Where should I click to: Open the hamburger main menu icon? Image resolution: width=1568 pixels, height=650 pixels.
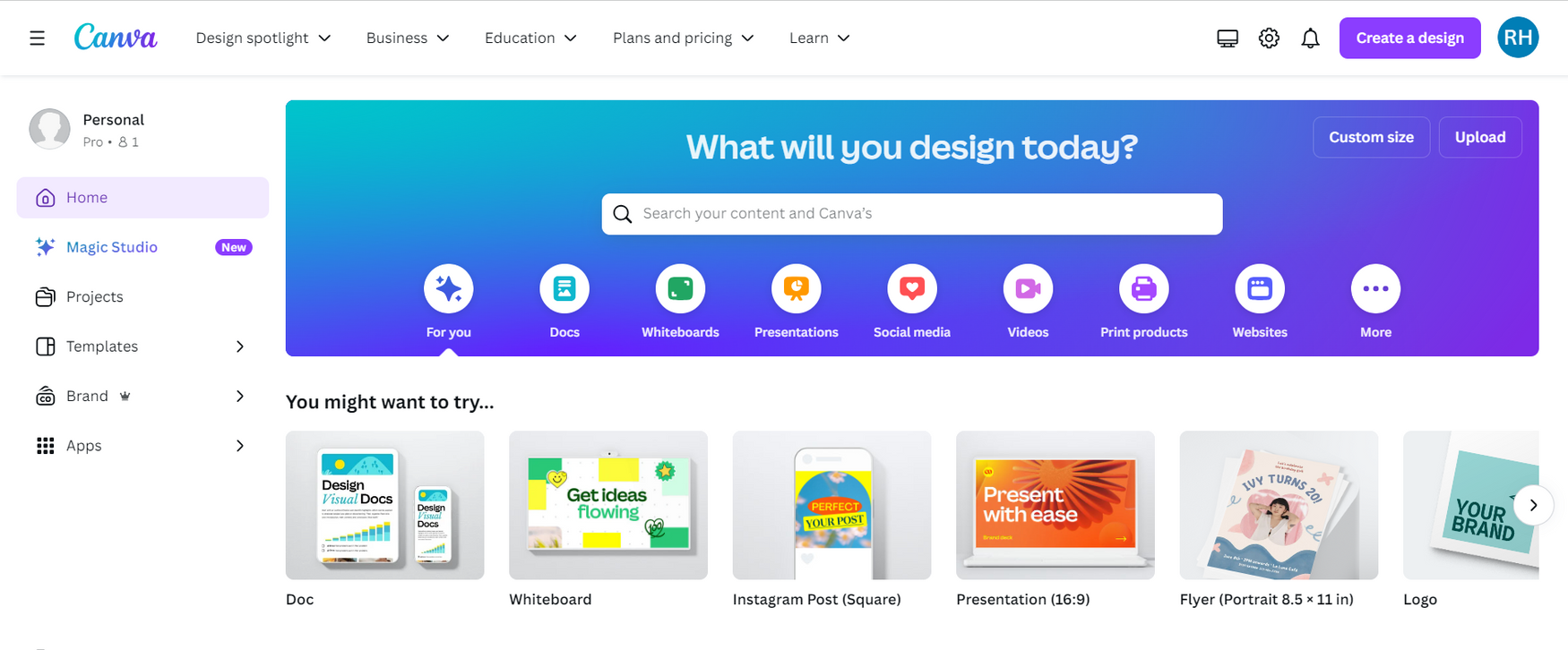[37, 38]
